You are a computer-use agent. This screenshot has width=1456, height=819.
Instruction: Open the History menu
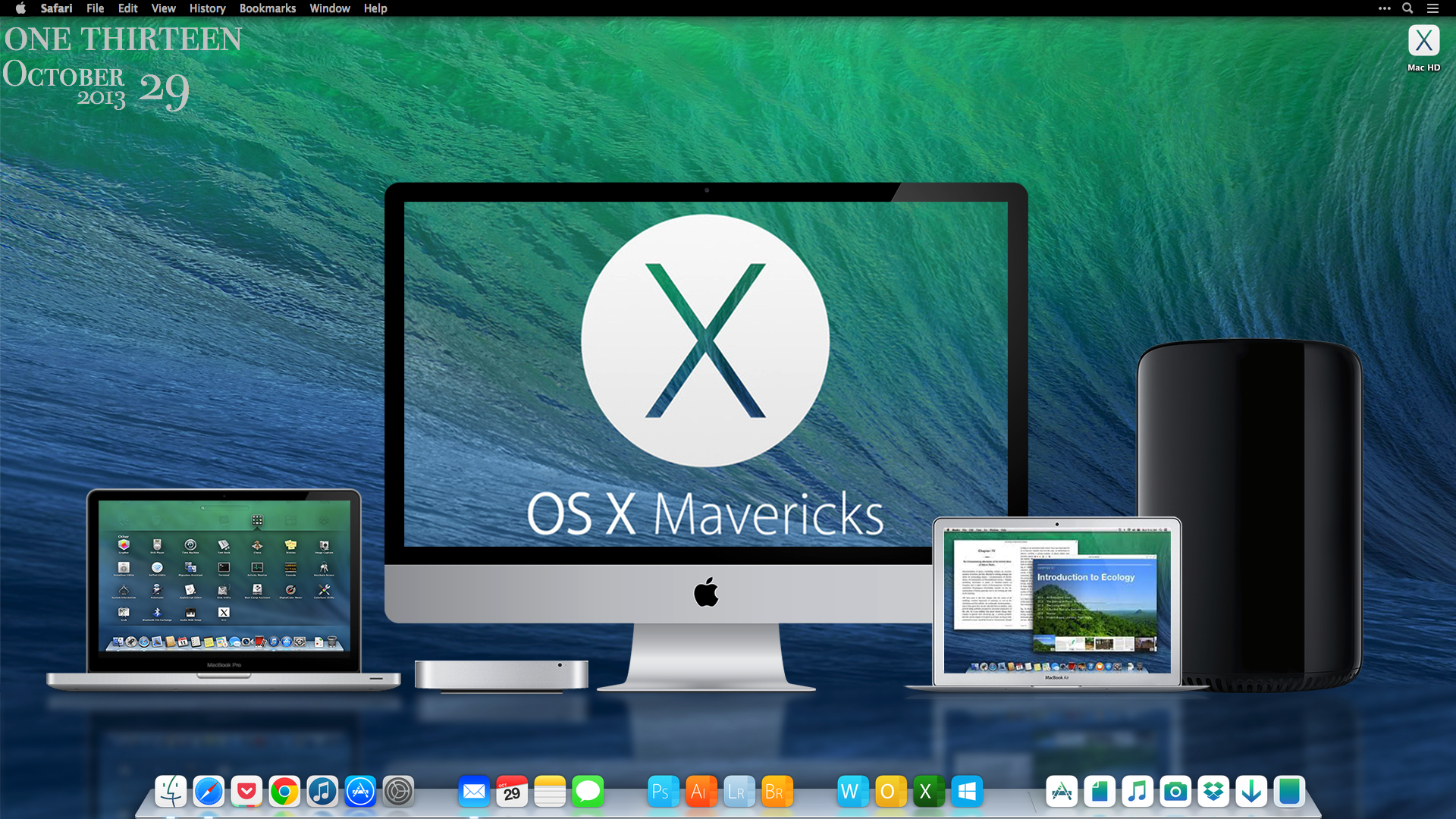coord(207,8)
